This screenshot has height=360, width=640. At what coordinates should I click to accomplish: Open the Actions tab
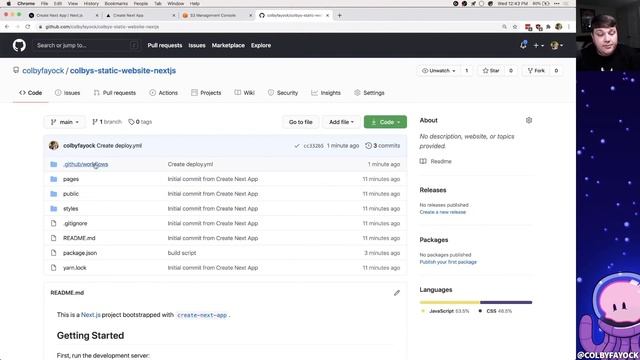tap(163, 93)
